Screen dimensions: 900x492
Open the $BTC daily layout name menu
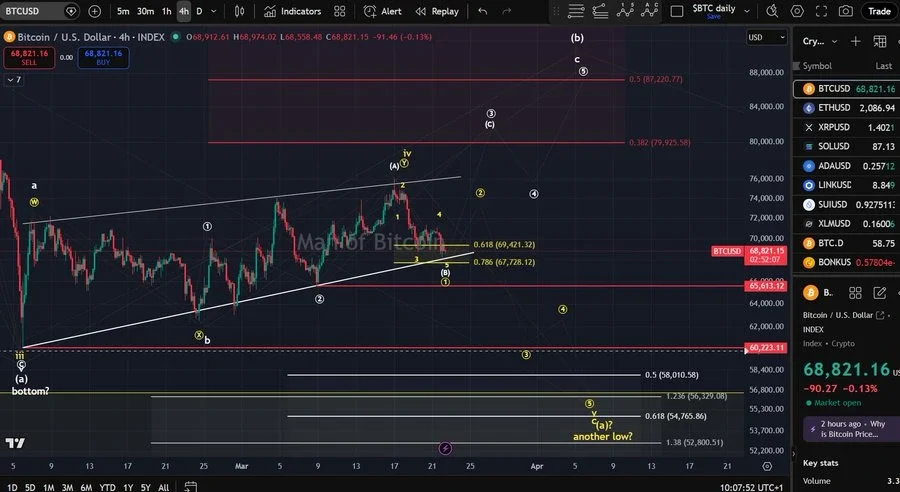713,9
